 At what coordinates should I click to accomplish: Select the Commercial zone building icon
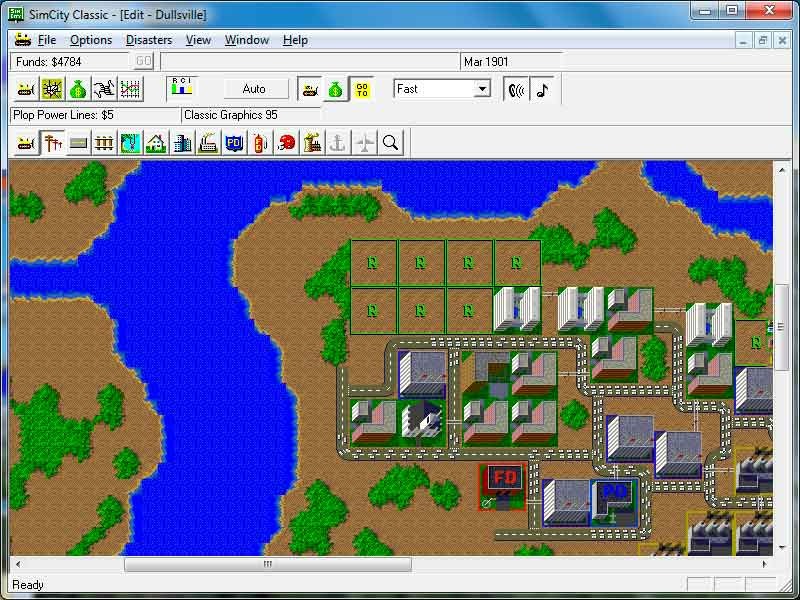click(182, 143)
